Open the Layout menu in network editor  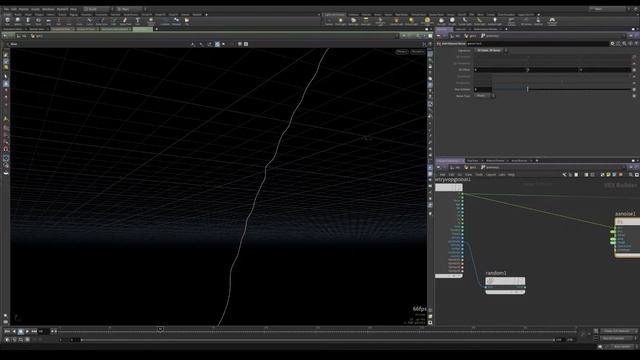(x=491, y=175)
